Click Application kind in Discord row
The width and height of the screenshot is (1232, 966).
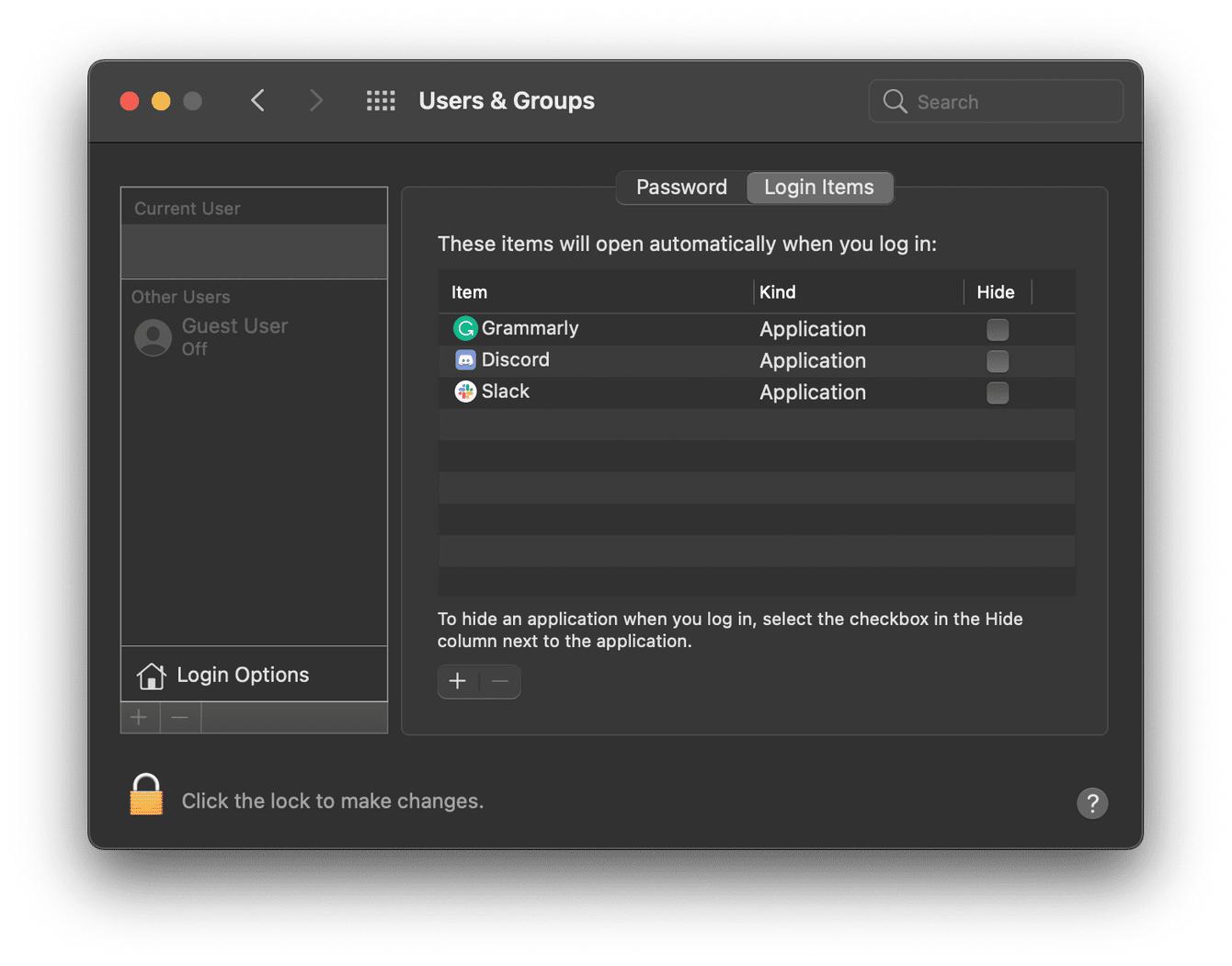click(813, 361)
